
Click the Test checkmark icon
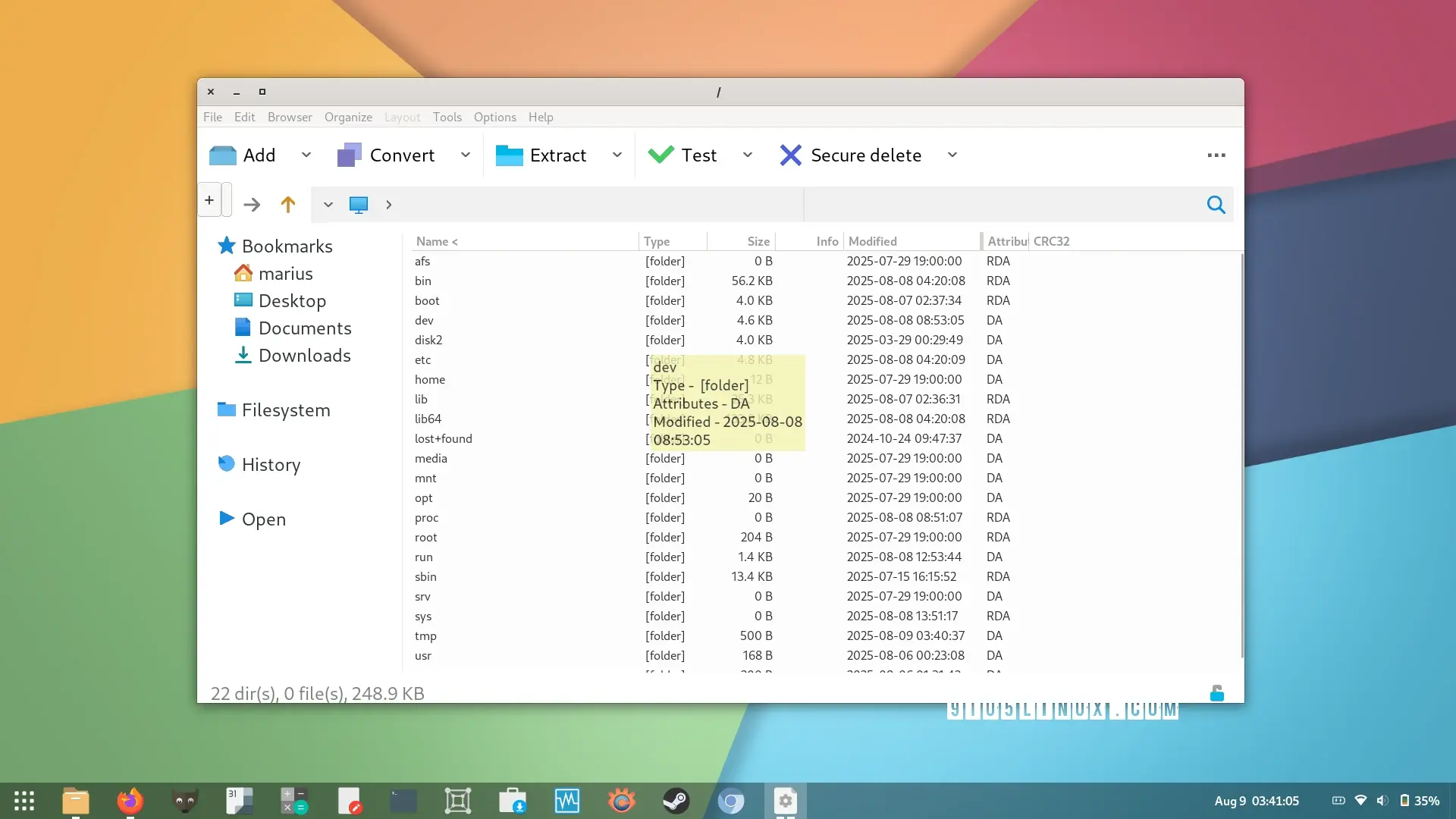661,155
